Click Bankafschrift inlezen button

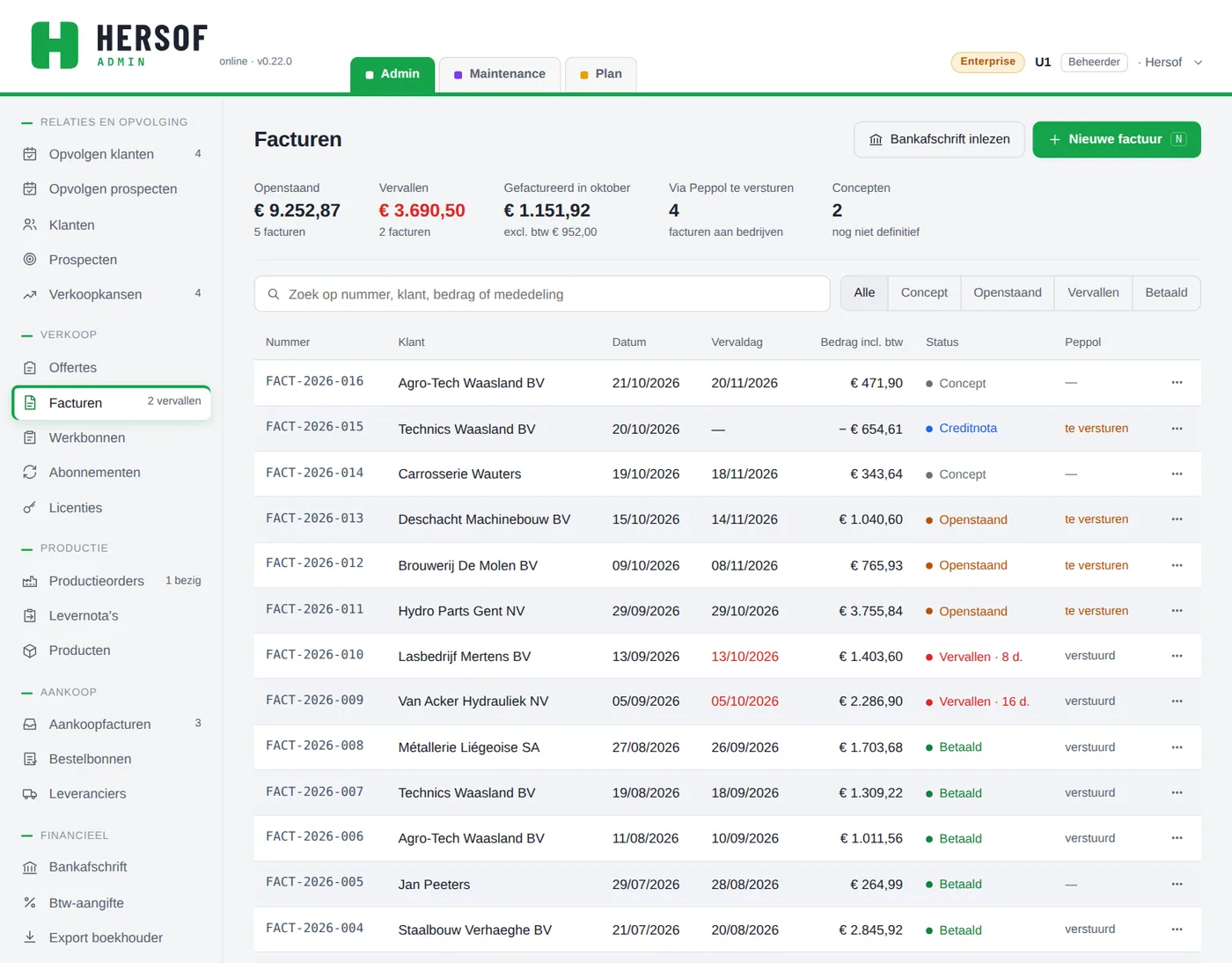pyautogui.click(x=939, y=140)
